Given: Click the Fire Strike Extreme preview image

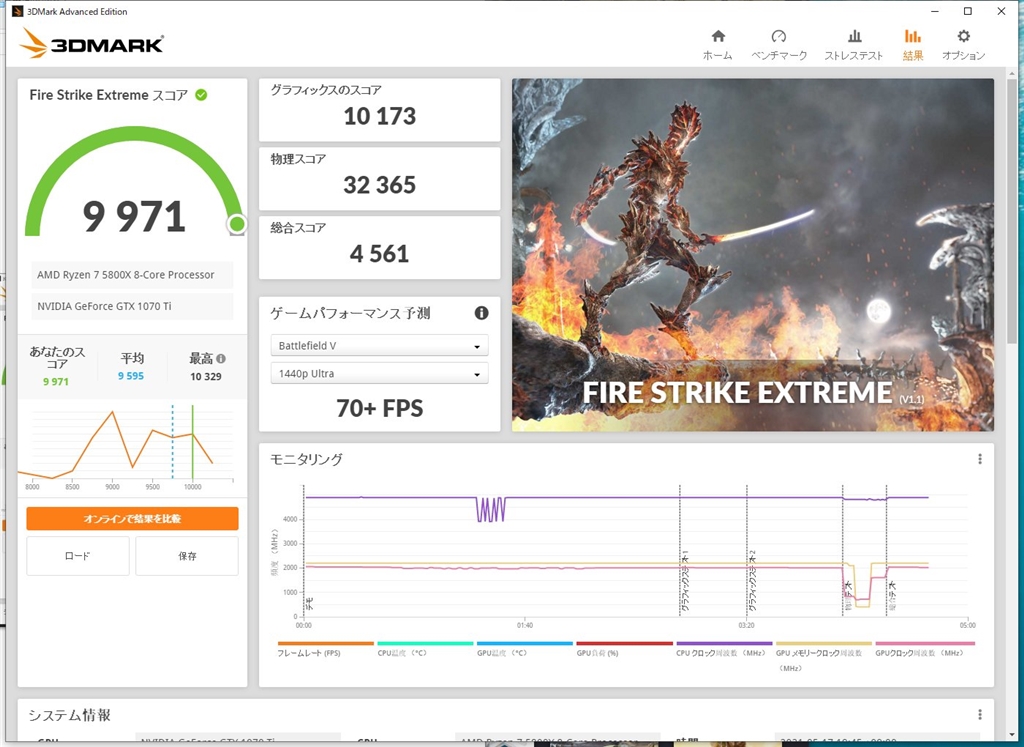Looking at the screenshot, I should (x=752, y=255).
